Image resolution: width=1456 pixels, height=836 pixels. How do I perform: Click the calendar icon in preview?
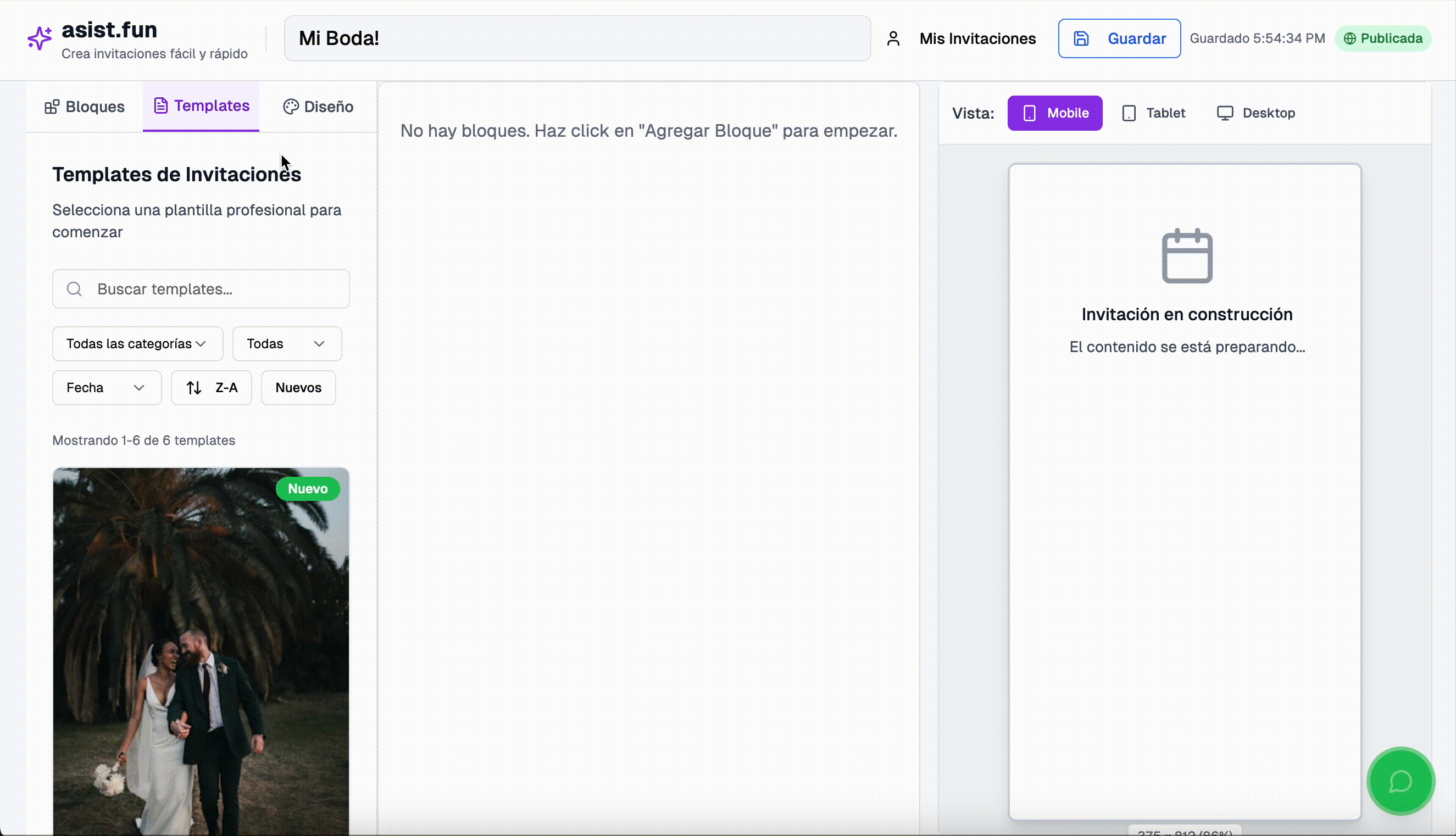(x=1187, y=256)
